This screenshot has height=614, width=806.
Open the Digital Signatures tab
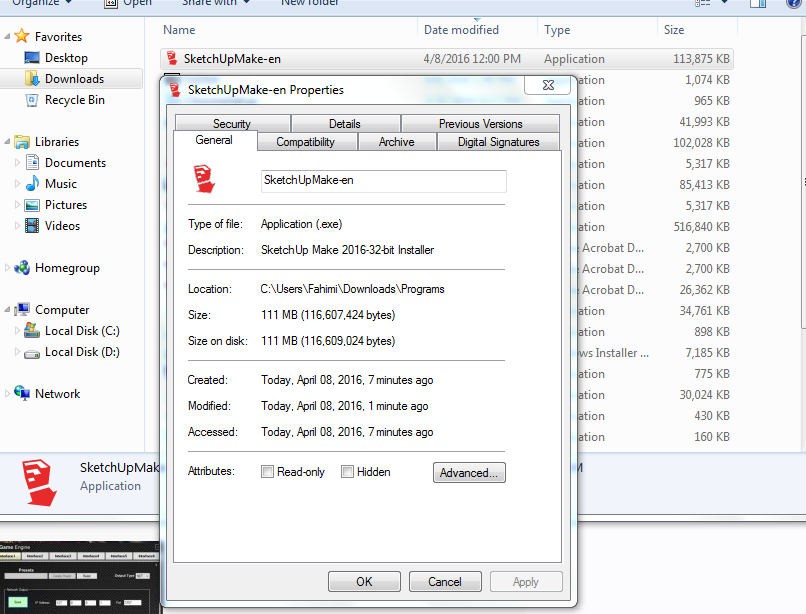pos(499,141)
